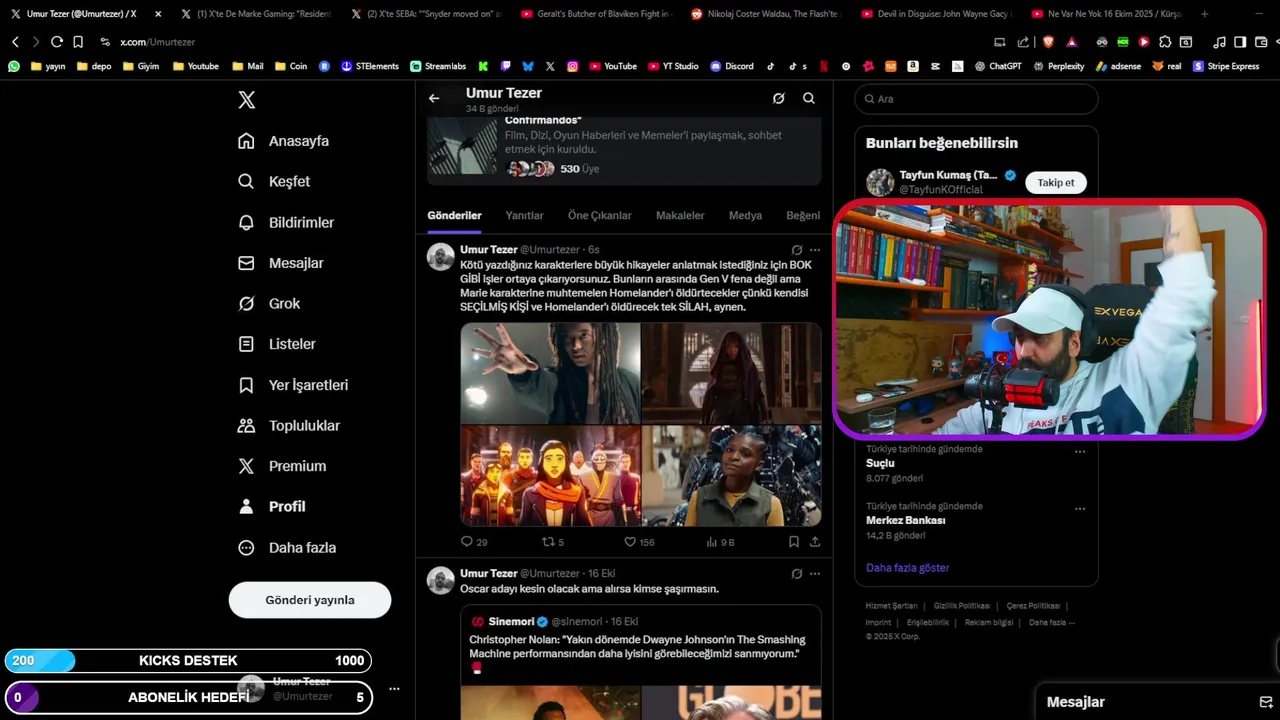The height and width of the screenshot is (720, 1280).
Task: Click browser bookmark icon next to address bar
Action: coord(78,42)
